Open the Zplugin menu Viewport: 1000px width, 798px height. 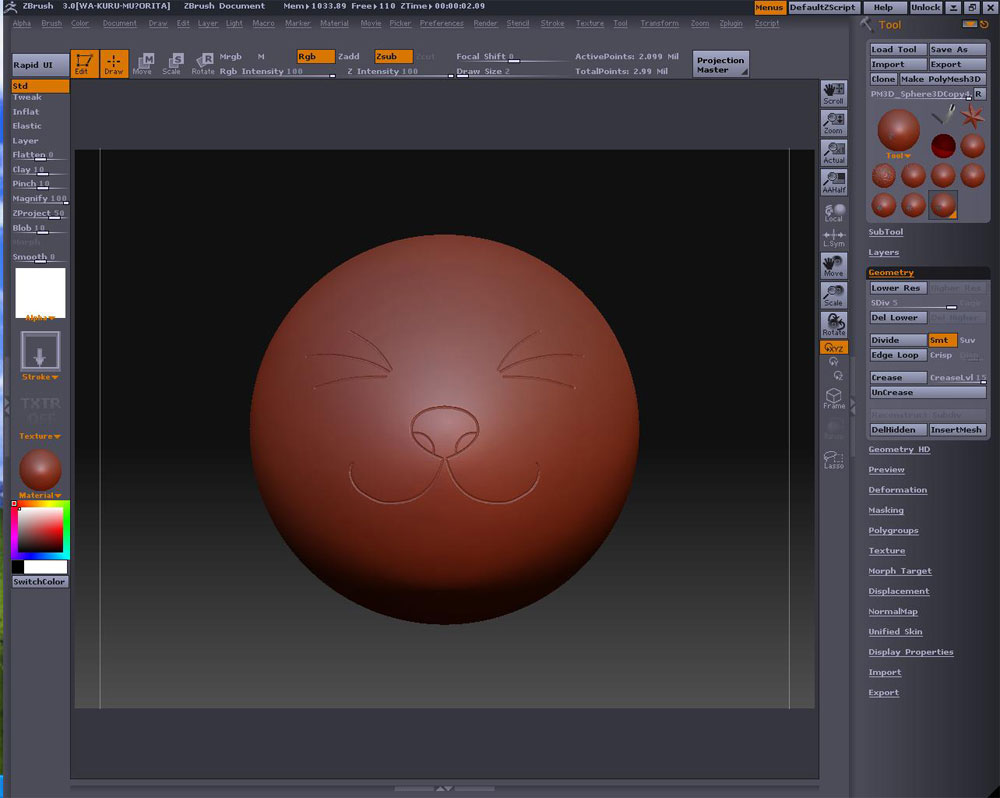(730, 23)
